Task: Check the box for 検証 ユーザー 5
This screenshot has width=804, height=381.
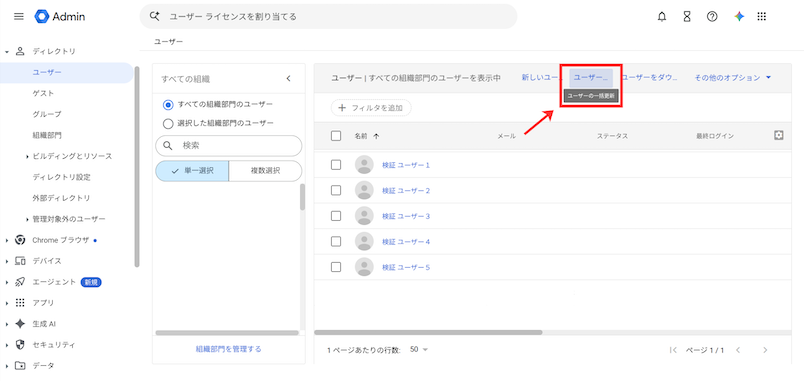Action: pyautogui.click(x=336, y=267)
